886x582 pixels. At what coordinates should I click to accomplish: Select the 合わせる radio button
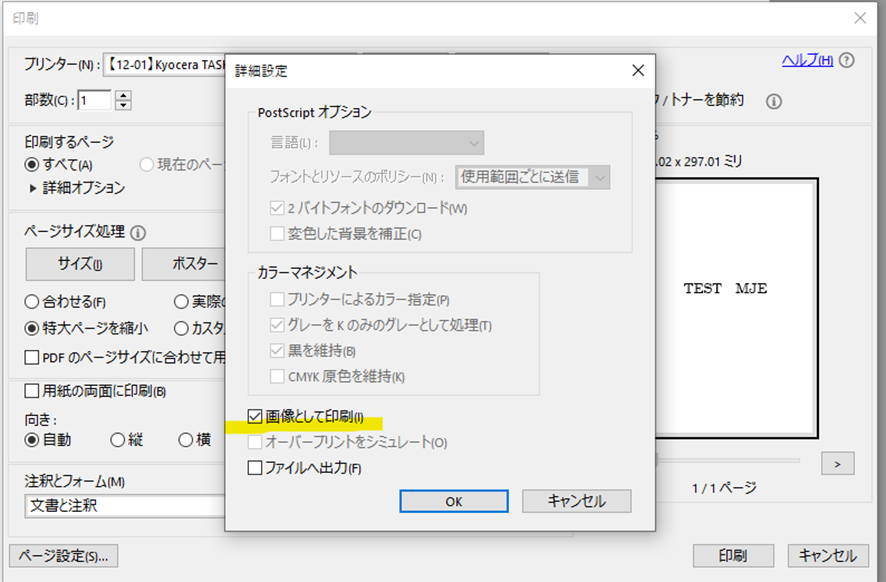click(x=32, y=301)
